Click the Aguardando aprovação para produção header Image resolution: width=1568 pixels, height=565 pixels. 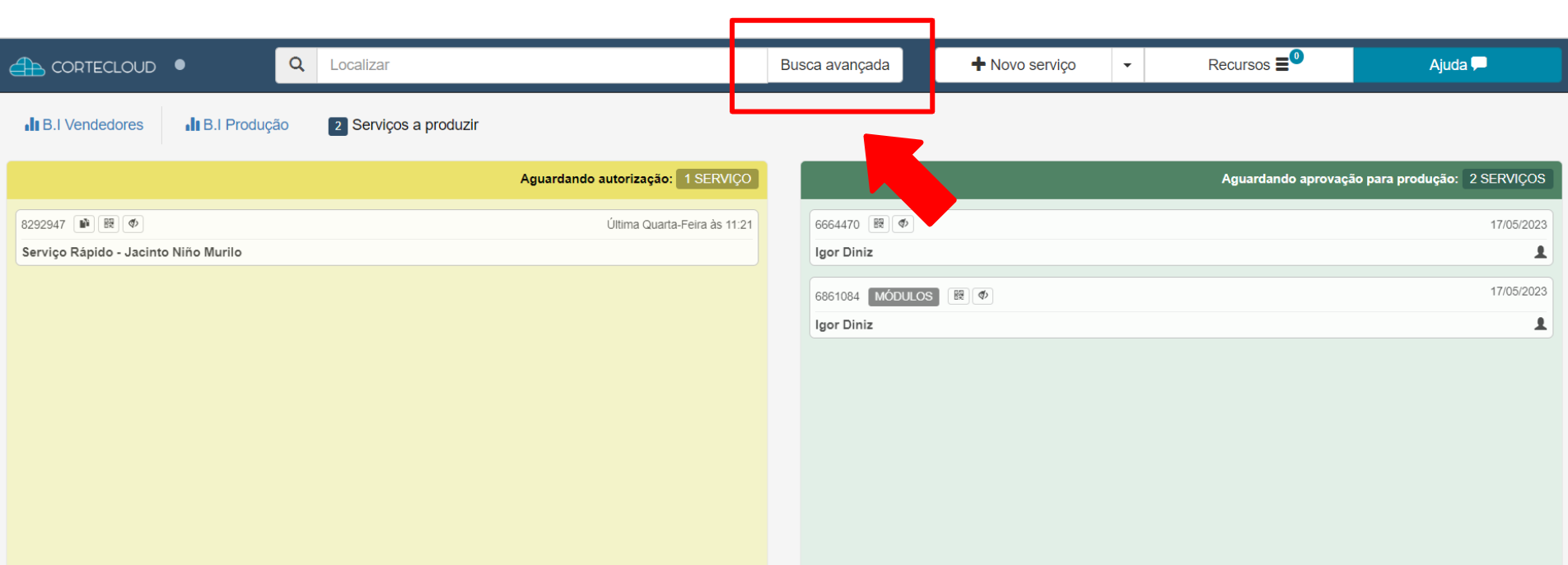click(1181, 180)
